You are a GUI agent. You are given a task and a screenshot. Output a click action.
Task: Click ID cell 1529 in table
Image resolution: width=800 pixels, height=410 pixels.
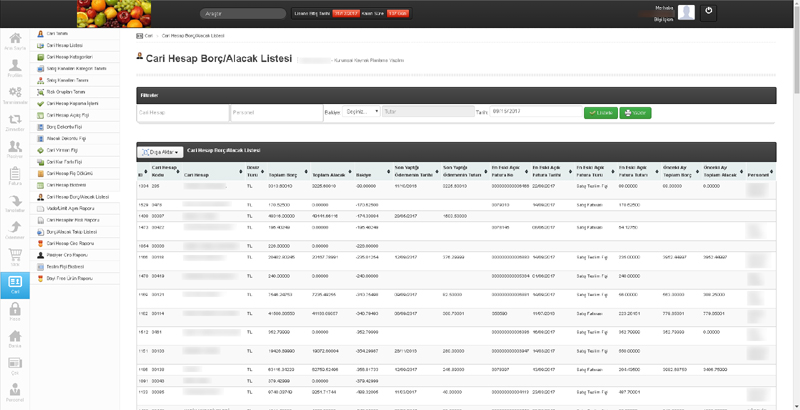[142, 204]
